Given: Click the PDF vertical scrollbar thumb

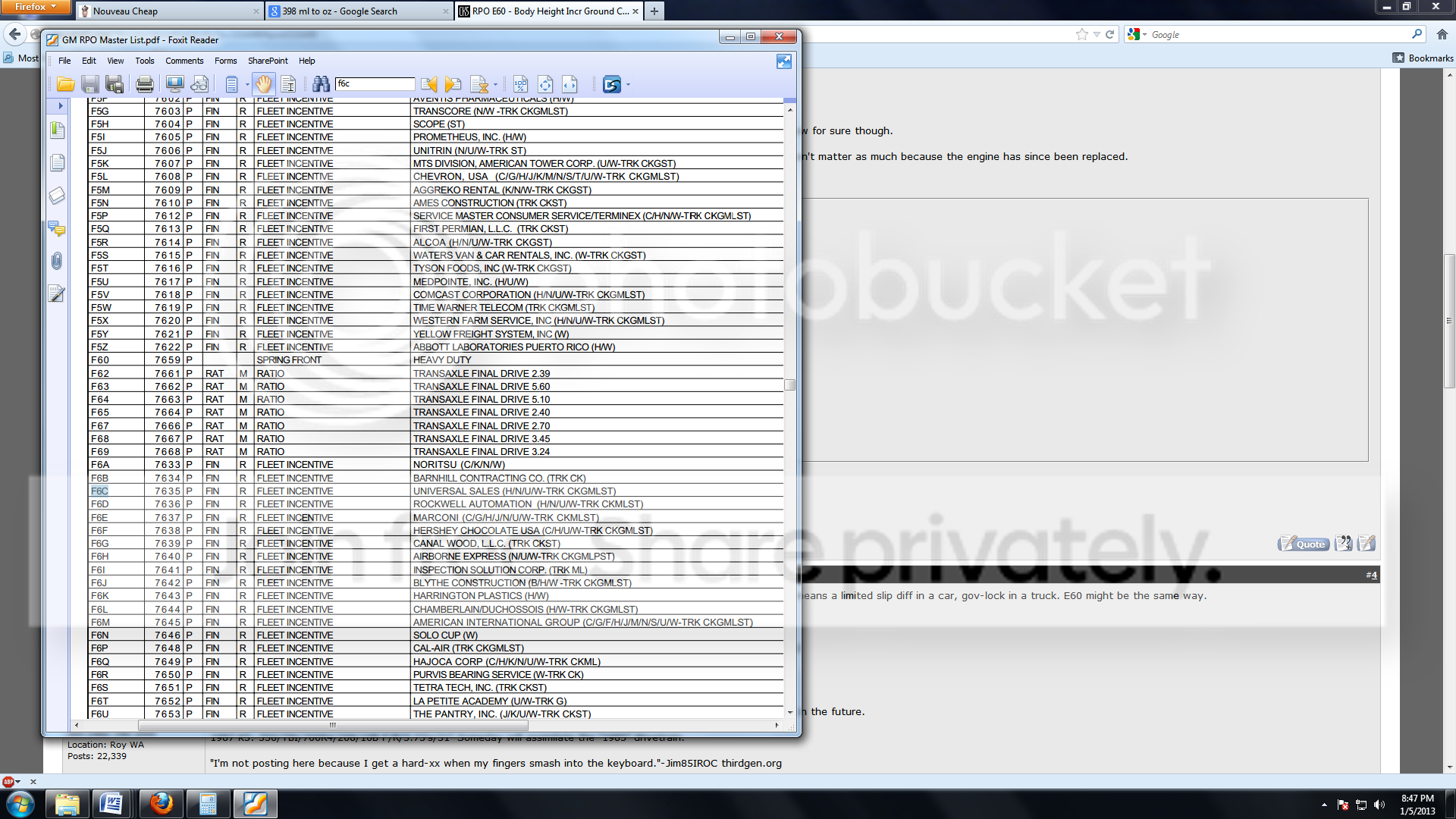Looking at the screenshot, I should pyautogui.click(x=789, y=384).
